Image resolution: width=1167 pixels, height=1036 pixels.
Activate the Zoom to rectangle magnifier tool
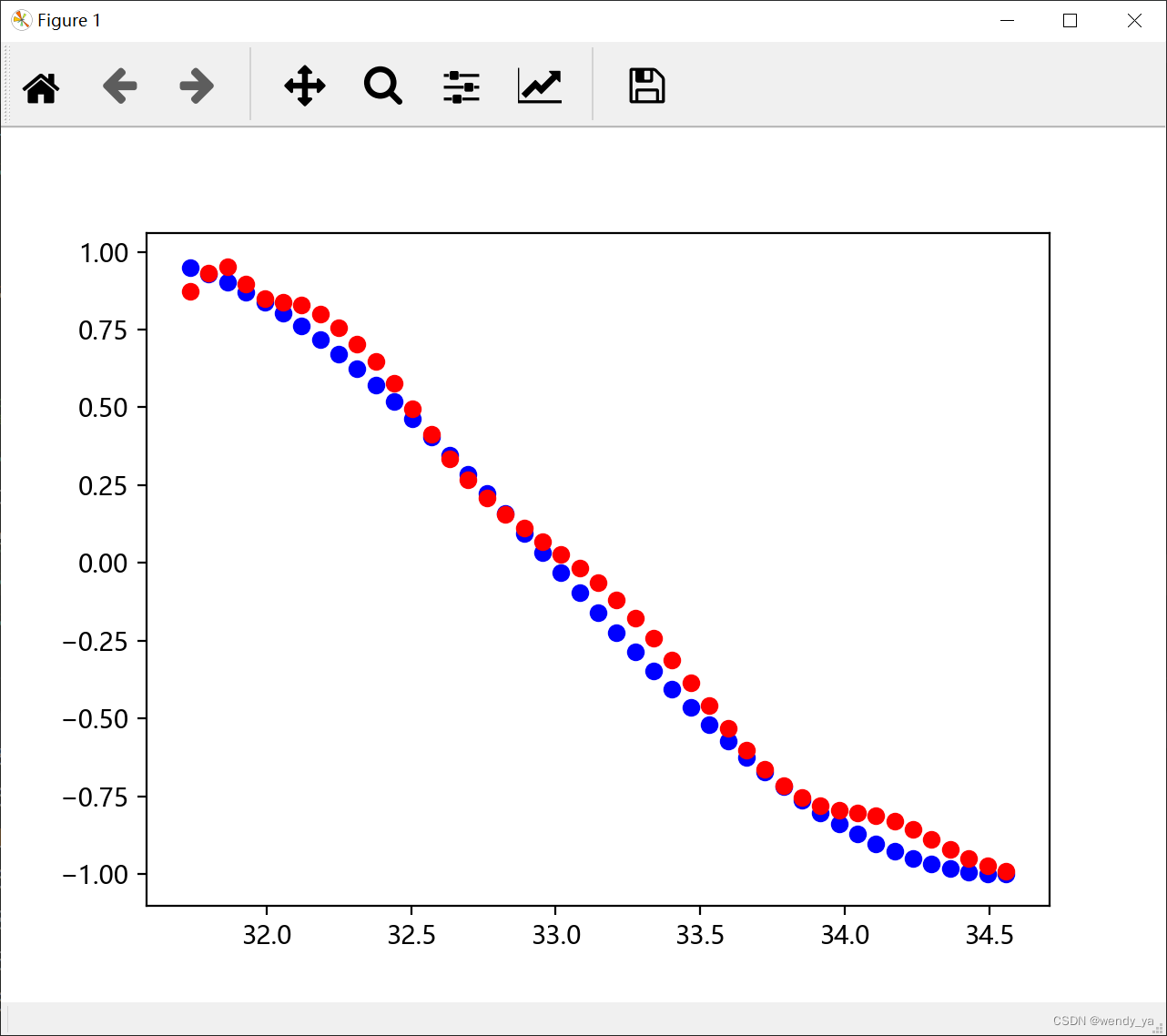coord(383,86)
